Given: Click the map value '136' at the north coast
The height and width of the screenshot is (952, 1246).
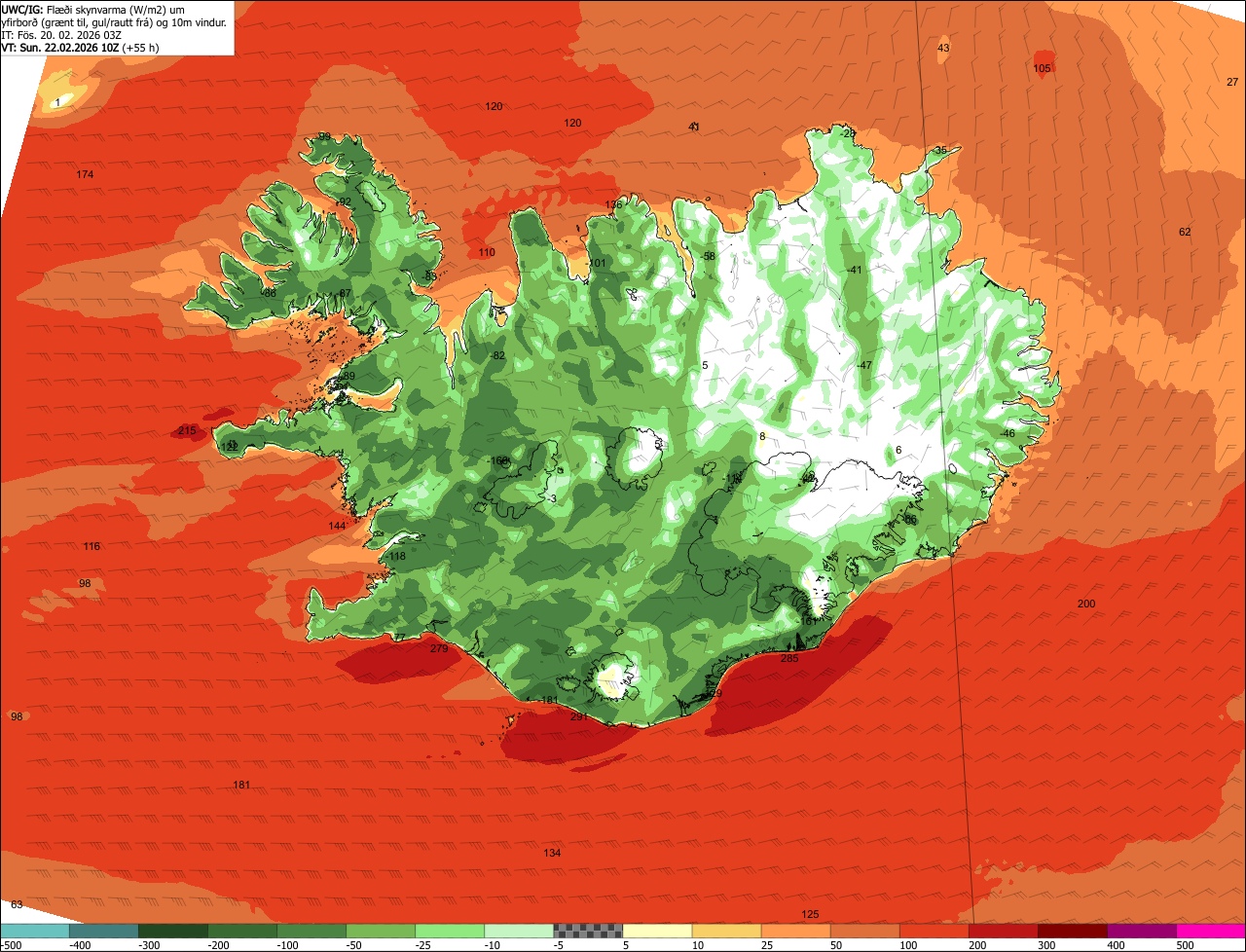Looking at the screenshot, I should tap(613, 204).
